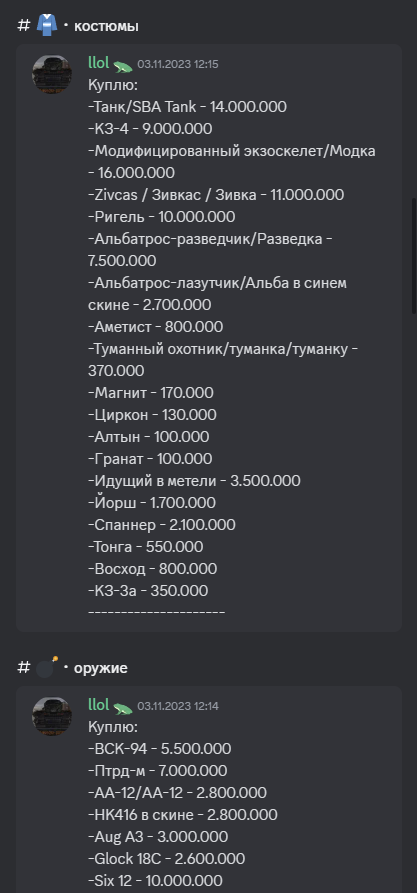Open the костюмы channel hash icon
Viewport: 417px width, 893px height.
coord(23,26)
